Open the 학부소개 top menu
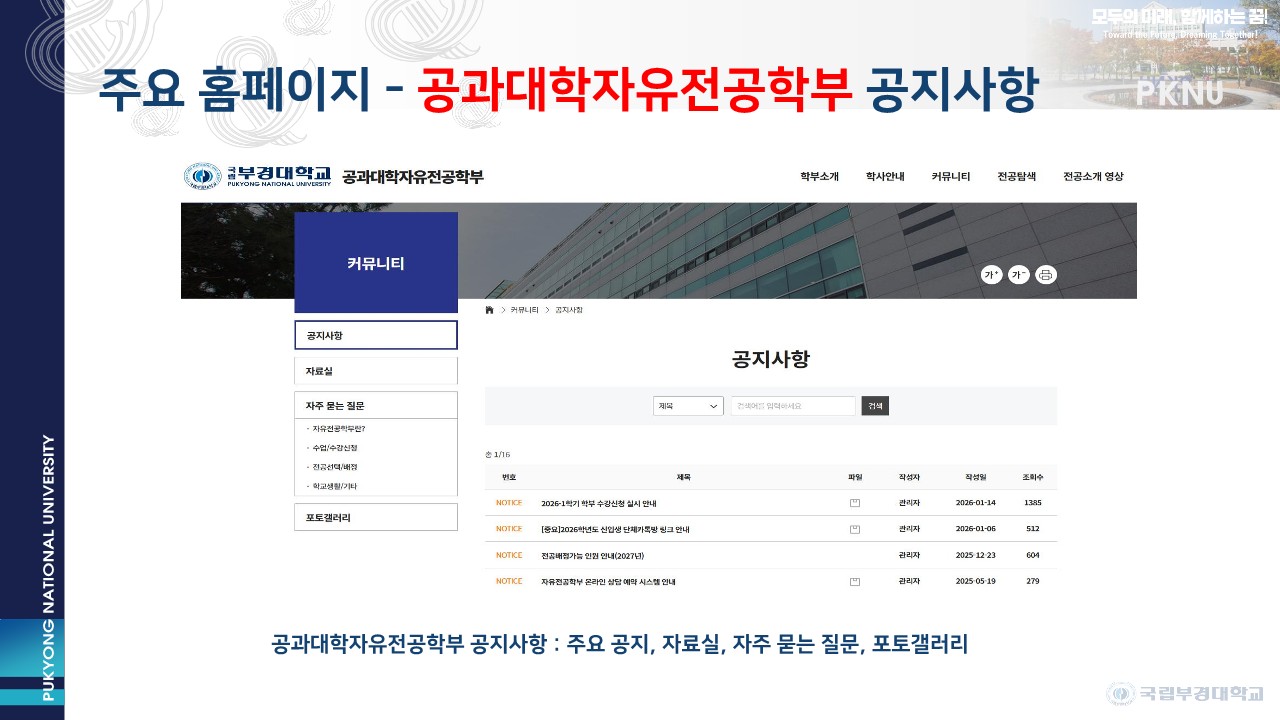 point(819,177)
